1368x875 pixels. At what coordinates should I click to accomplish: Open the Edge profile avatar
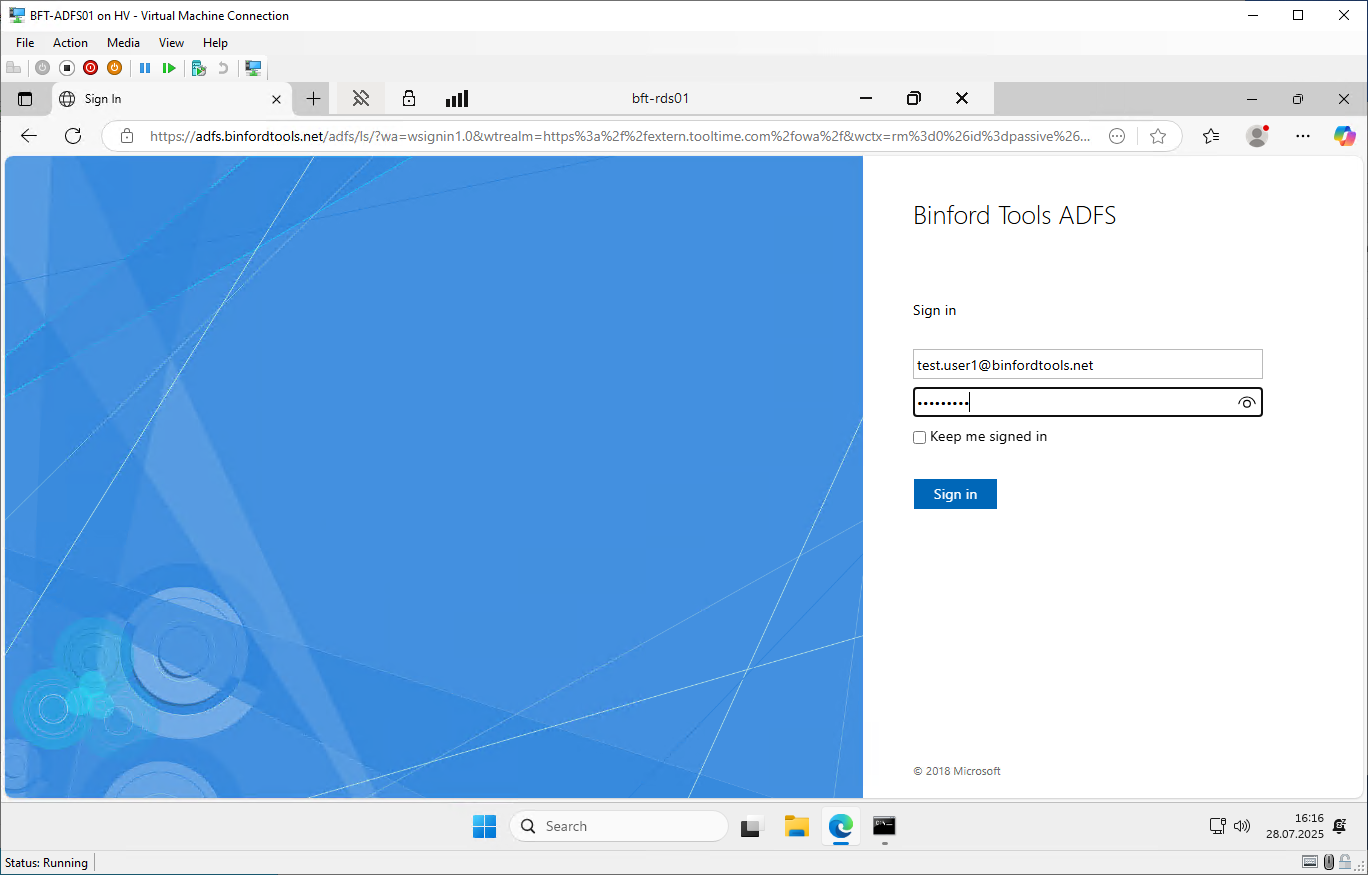coord(1257,136)
